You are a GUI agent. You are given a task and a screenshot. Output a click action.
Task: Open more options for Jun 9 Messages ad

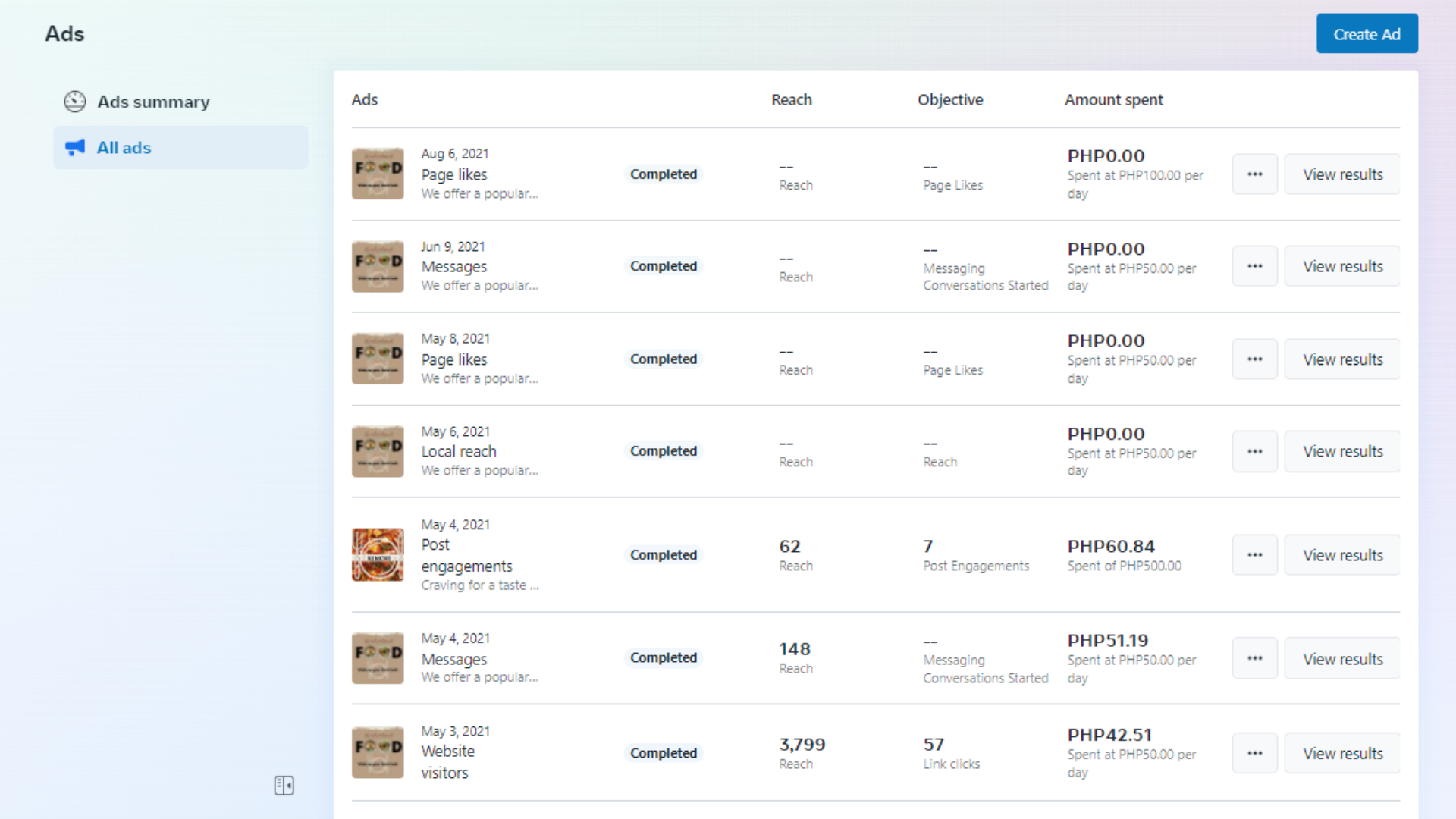click(1254, 266)
